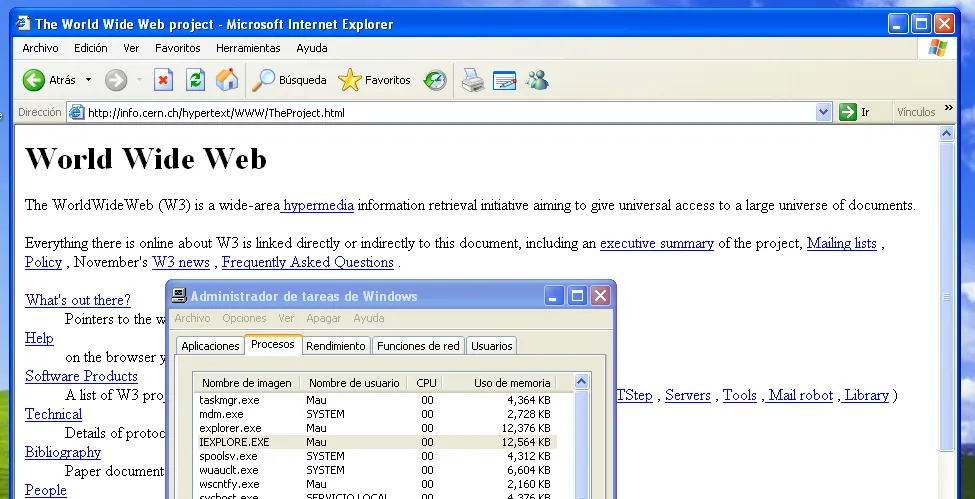
Task: Switch to the Rendimiento tab
Action: coord(336,346)
